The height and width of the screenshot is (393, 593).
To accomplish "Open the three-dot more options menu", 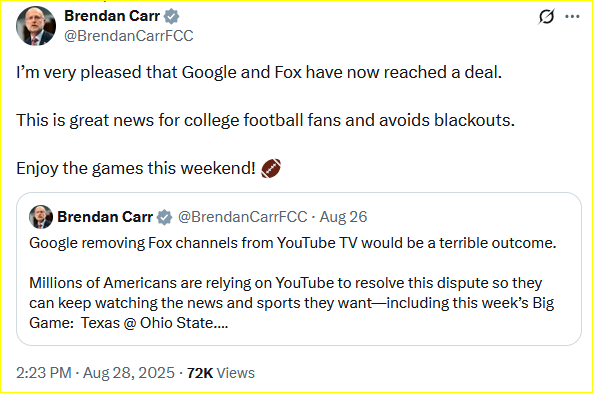I will (x=572, y=16).
